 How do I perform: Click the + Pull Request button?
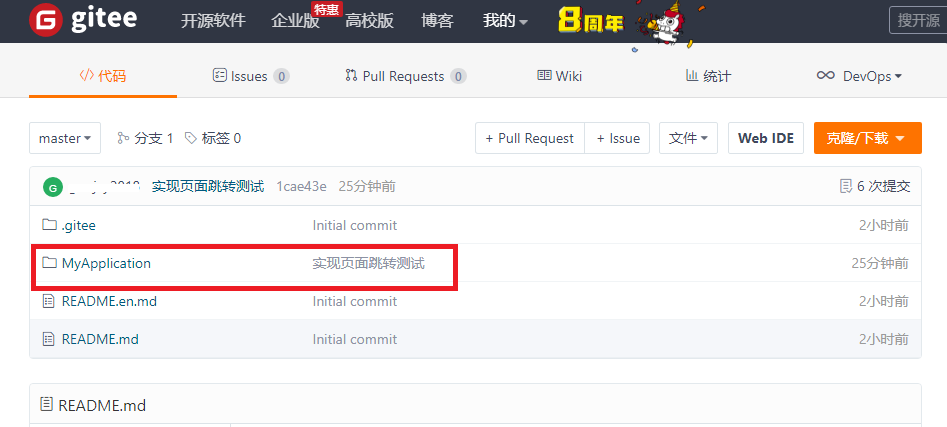pos(530,138)
